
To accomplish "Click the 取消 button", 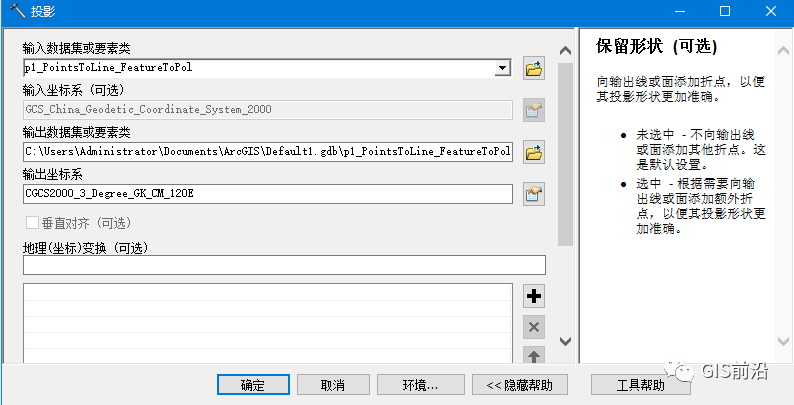I will pyautogui.click(x=333, y=385).
